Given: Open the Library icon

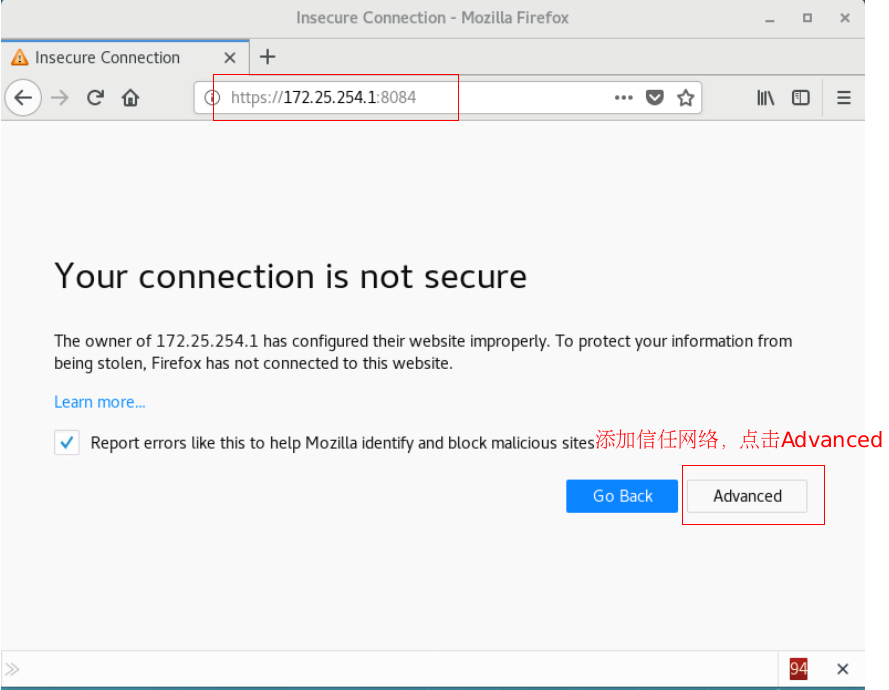Looking at the screenshot, I should coord(765,98).
